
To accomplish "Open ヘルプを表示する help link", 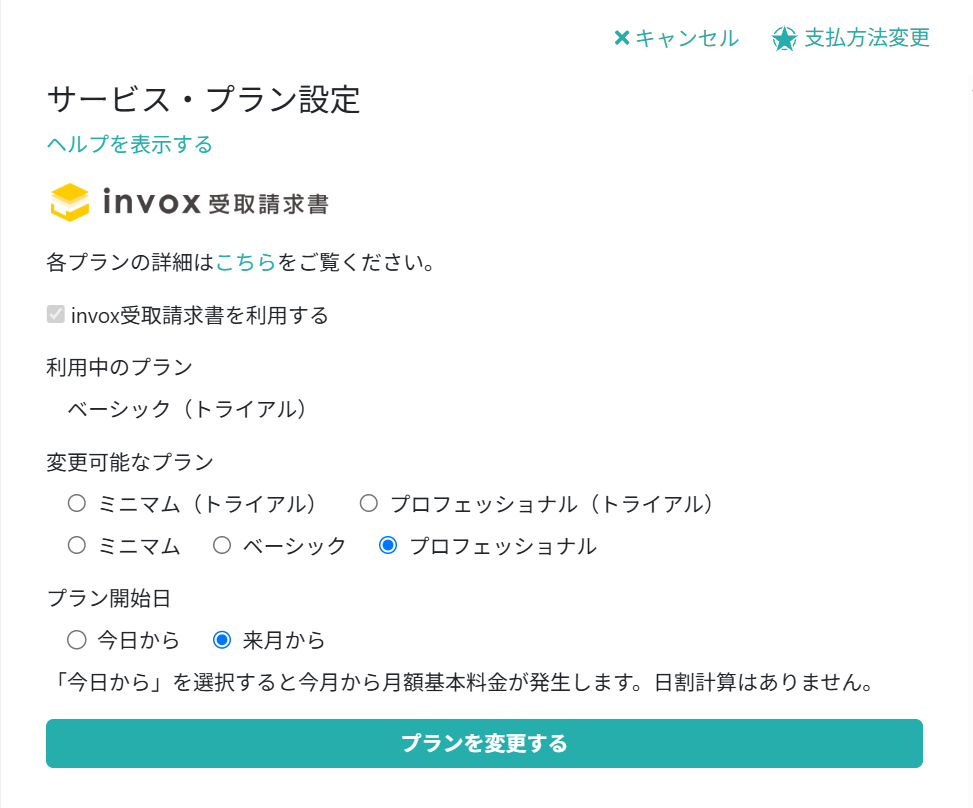I will [130, 144].
